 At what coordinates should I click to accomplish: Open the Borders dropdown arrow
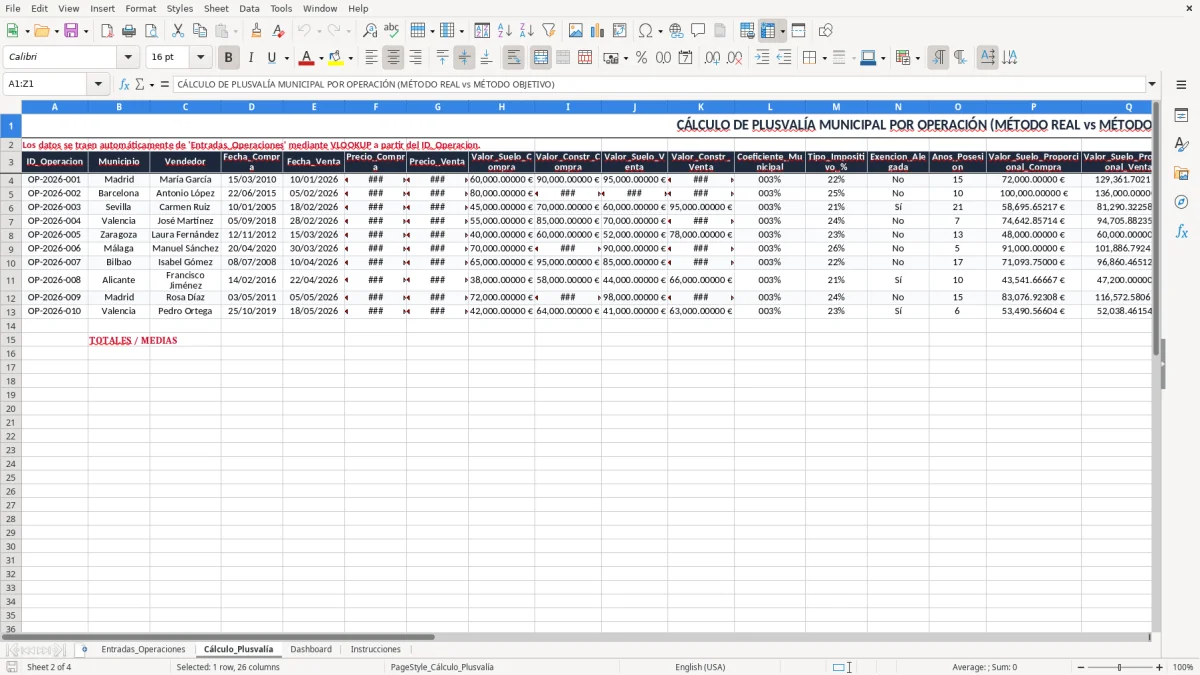click(824, 58)
